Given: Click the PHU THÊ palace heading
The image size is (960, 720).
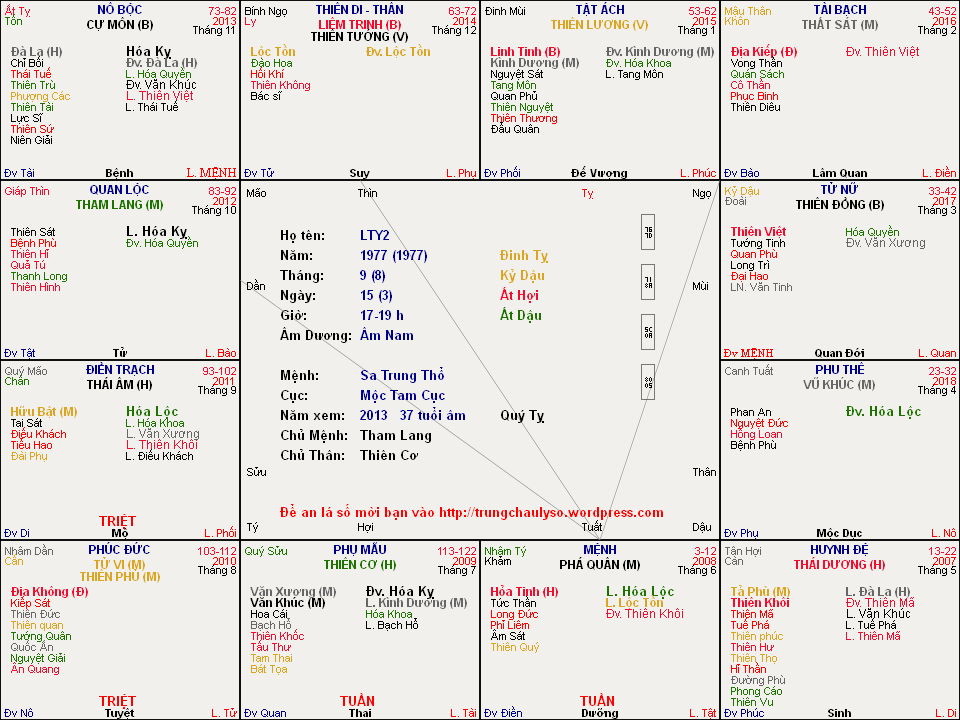Looking at the screenshot, I should pyautogui.click(x=839, y=370).
